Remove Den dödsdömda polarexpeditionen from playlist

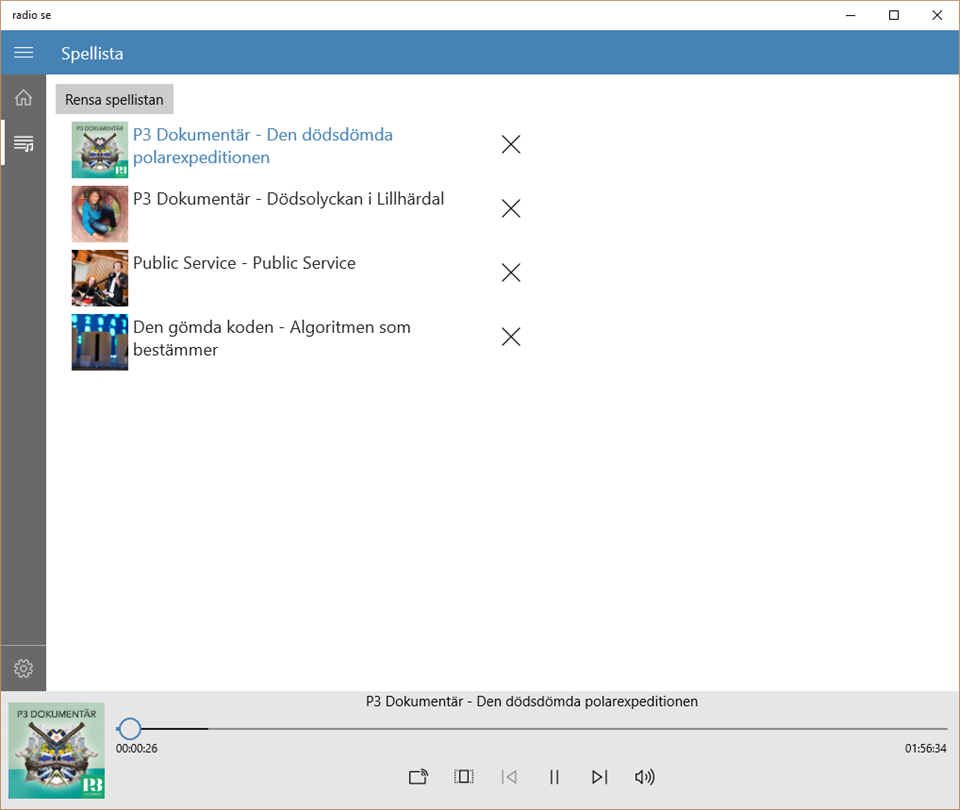click(x=511, y=144)
